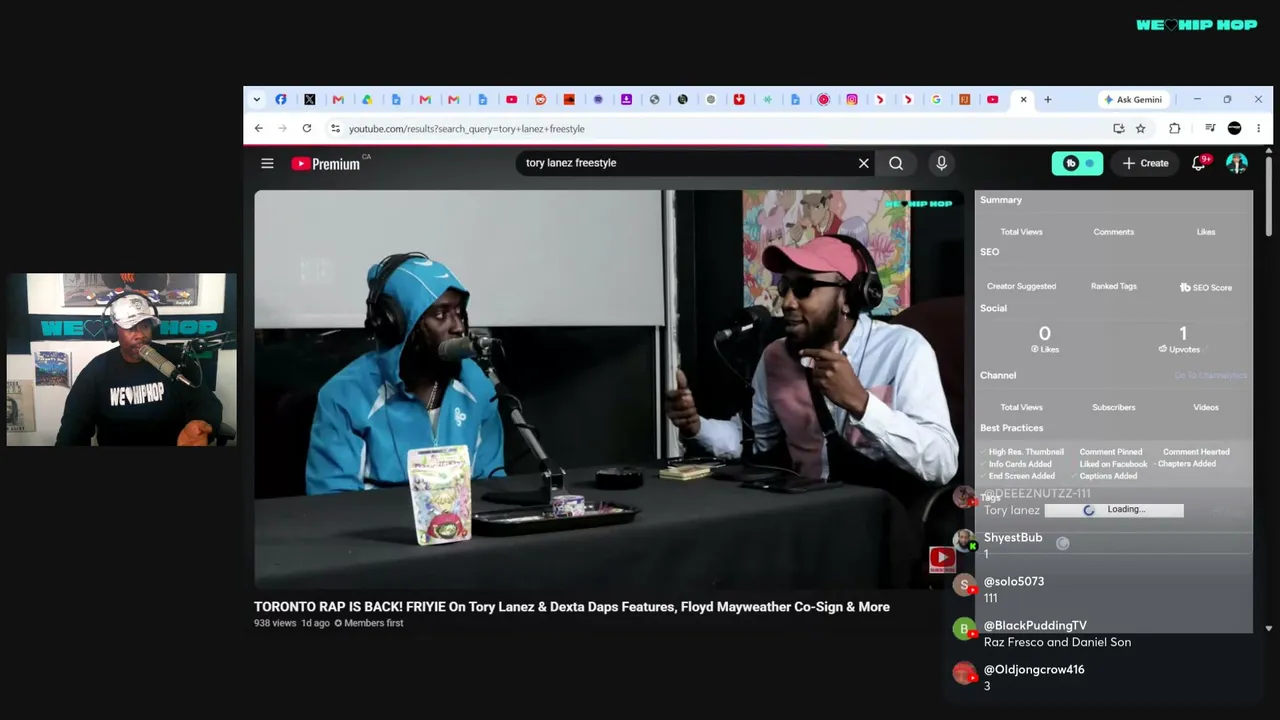
Task: Switch to the Google search tab
Action: (x=936, y=99)
